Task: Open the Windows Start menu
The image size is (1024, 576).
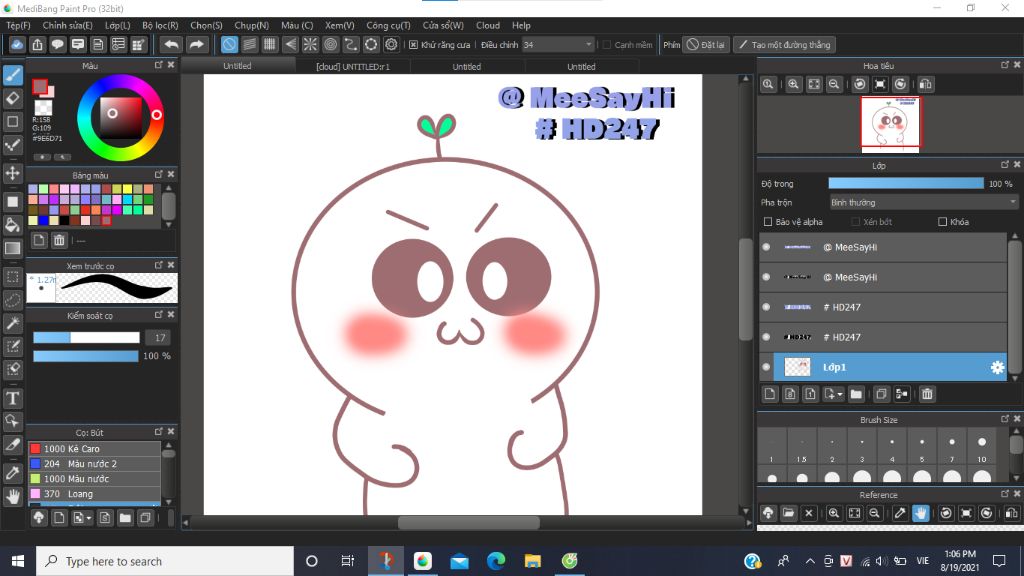Action: coord(18,561)
